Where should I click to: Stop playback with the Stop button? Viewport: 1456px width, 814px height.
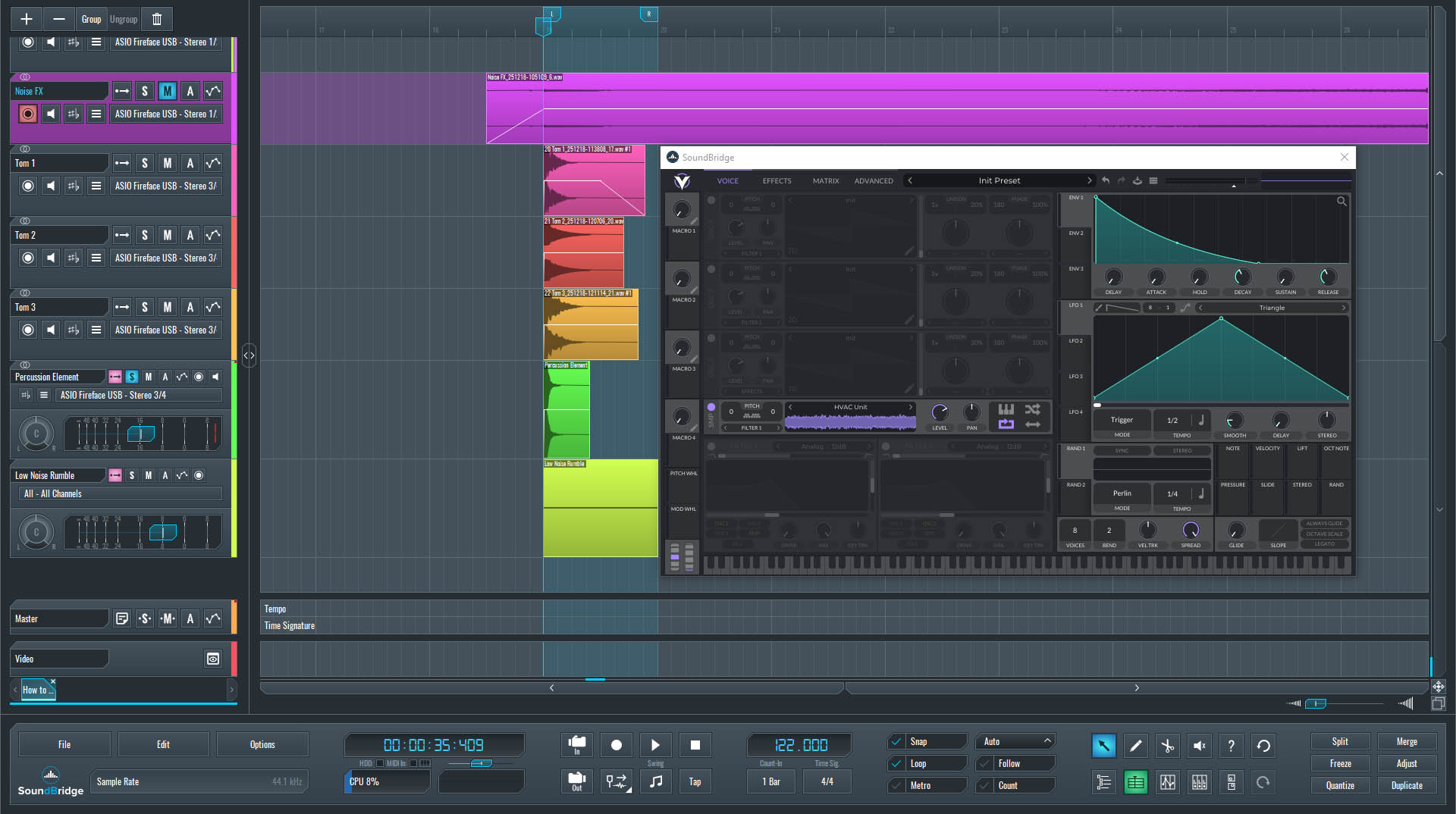coord(695,745)
